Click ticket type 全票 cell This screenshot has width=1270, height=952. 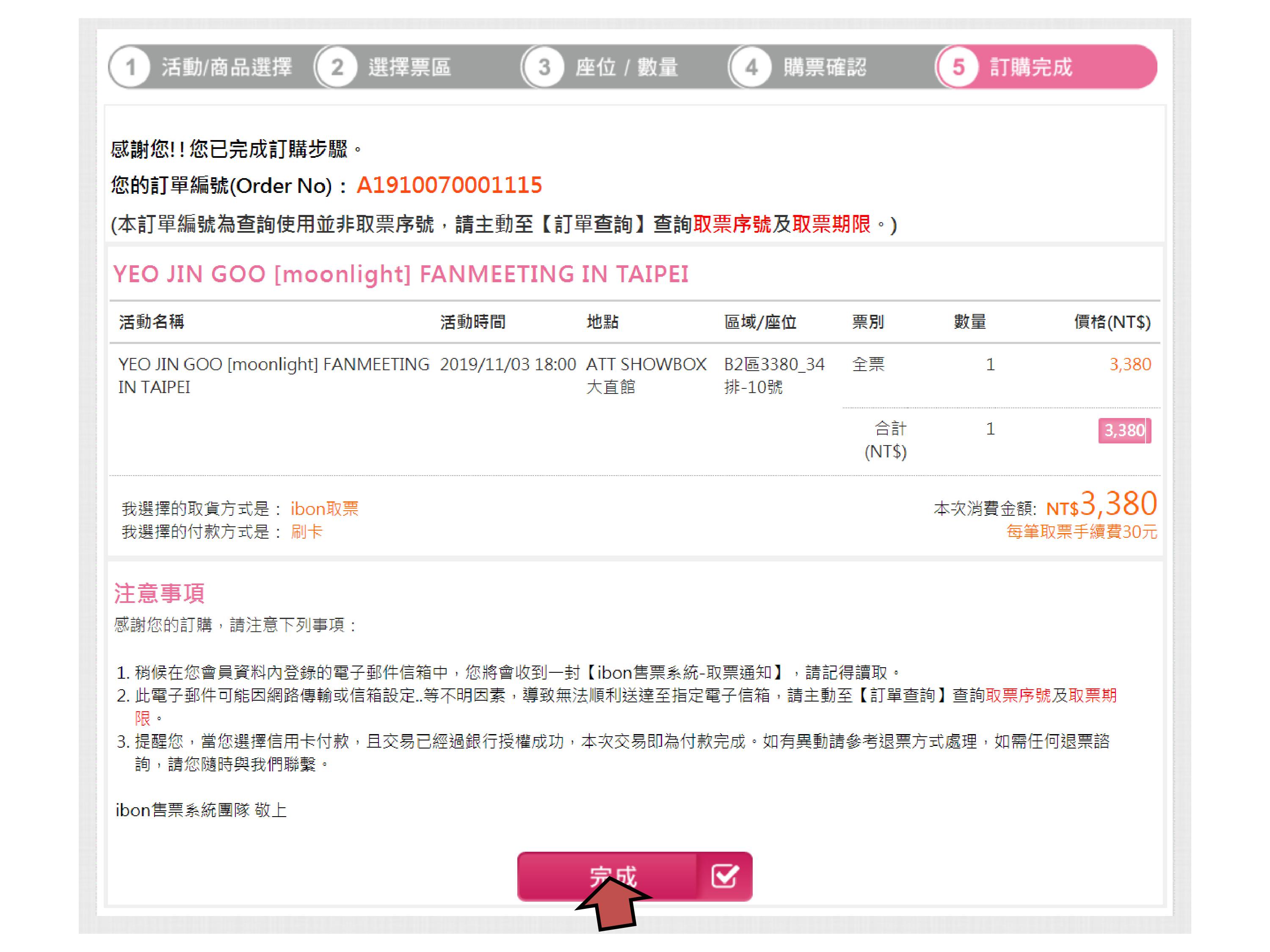tap(868, 364)
